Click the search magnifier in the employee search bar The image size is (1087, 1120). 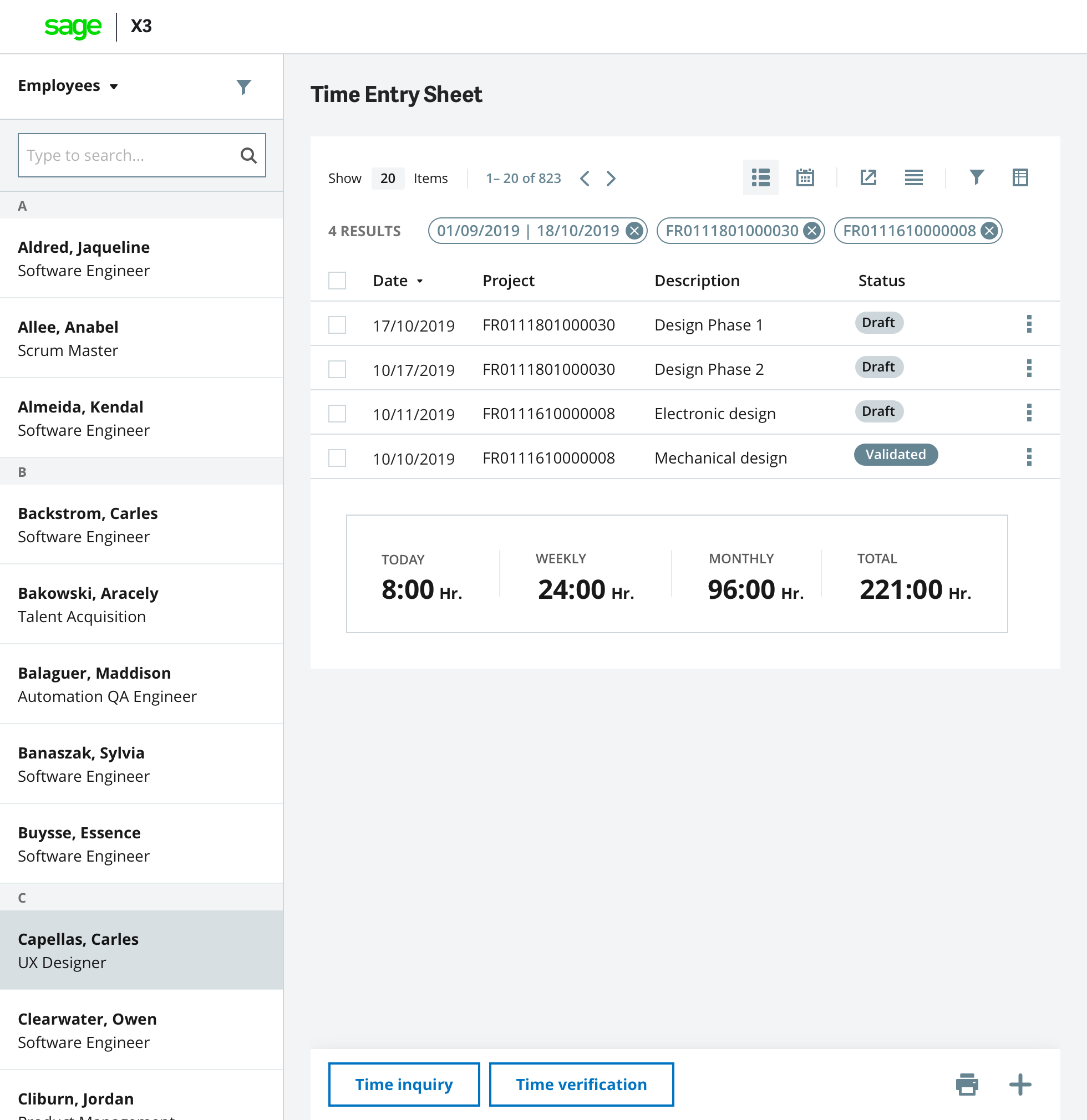click(249, 155)
